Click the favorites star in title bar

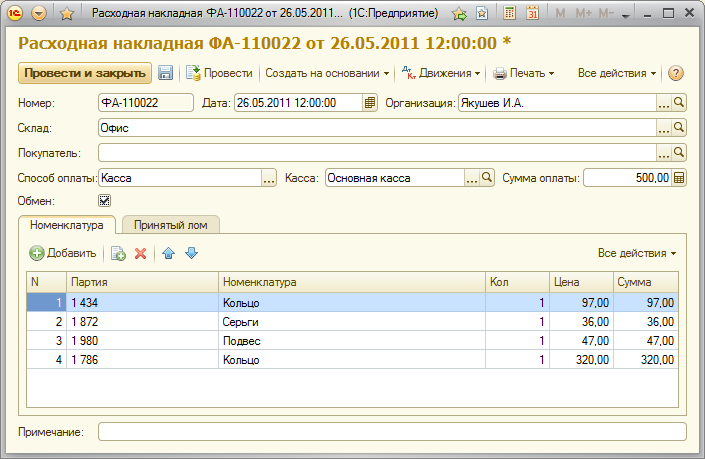pyautogui.click(x=67, y=14)
